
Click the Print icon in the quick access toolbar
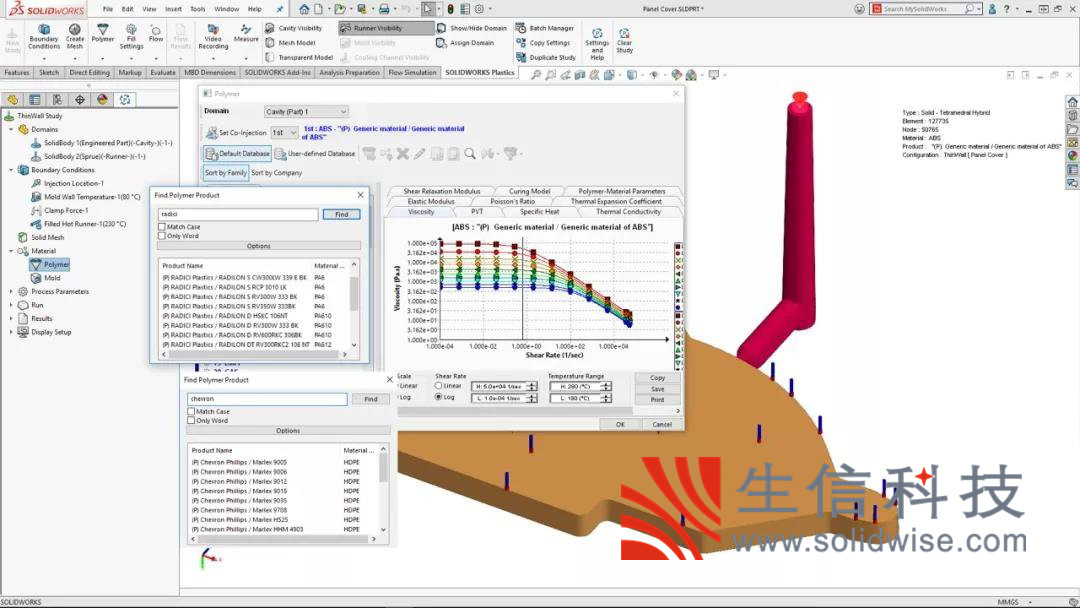(x=384, y=9)
